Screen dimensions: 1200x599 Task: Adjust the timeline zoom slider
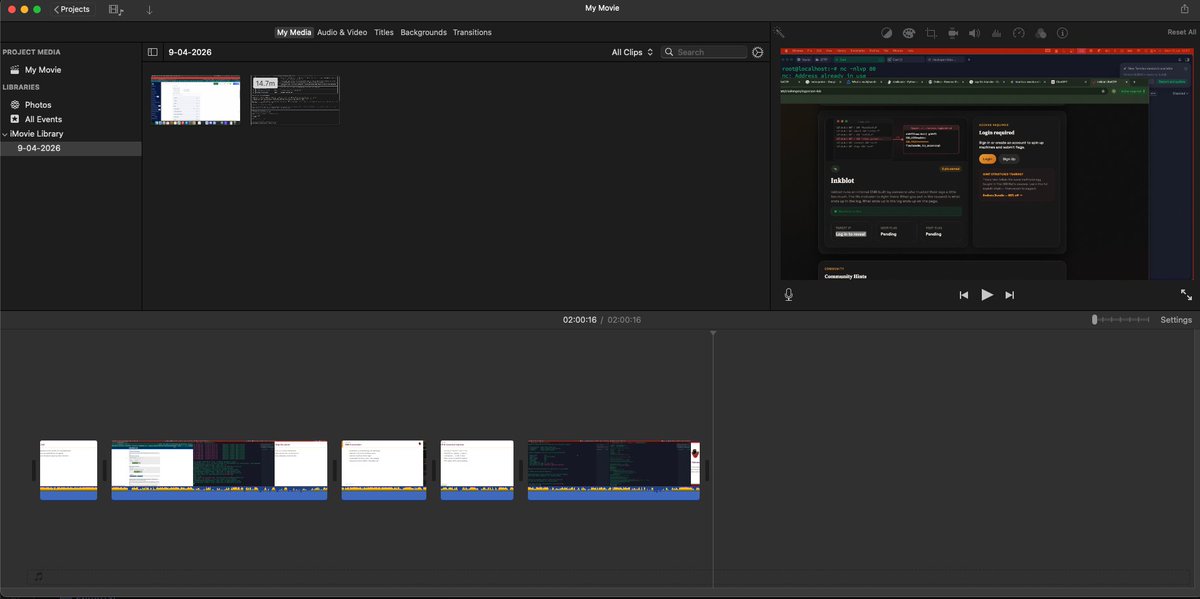[1120, 320]
